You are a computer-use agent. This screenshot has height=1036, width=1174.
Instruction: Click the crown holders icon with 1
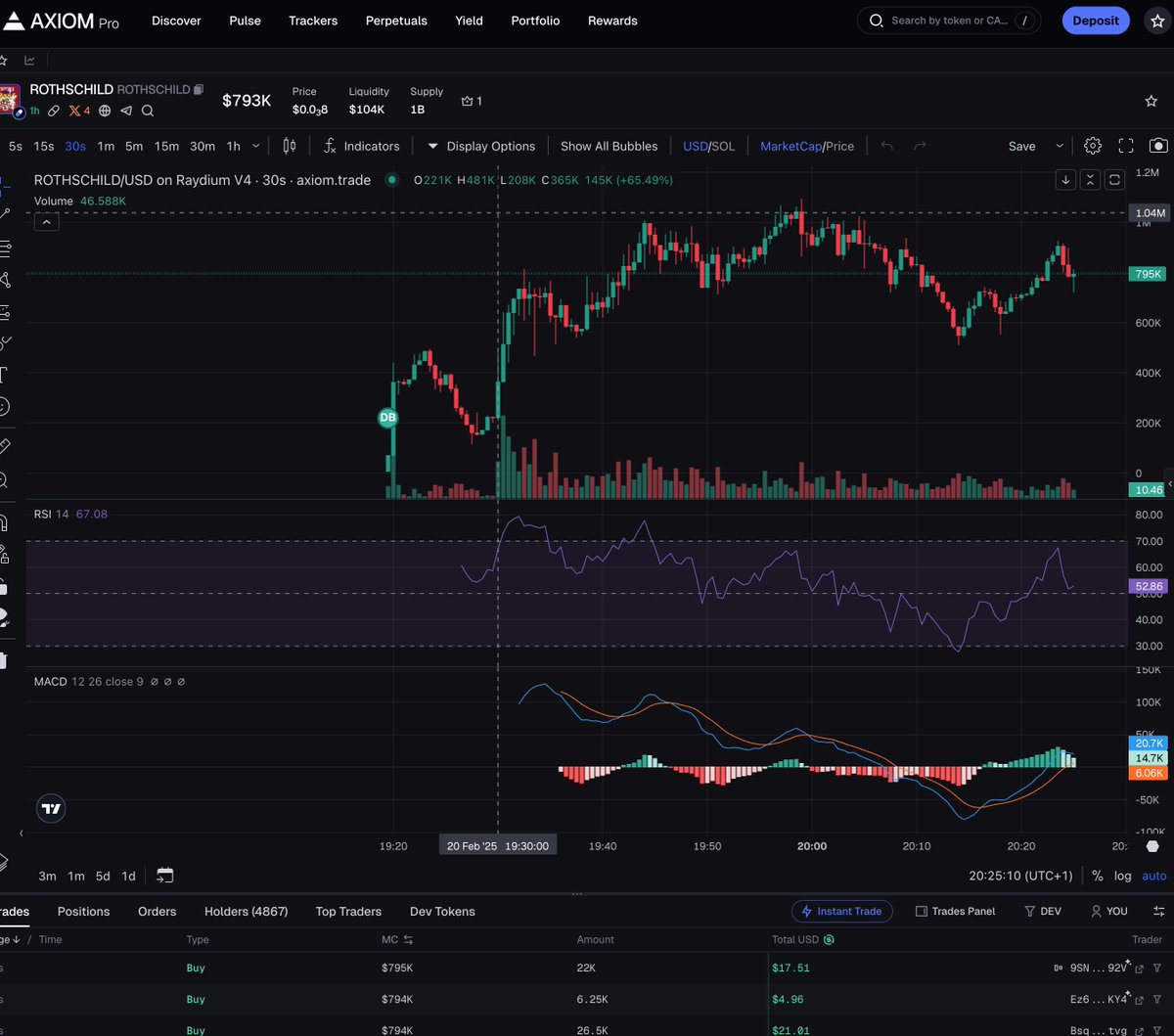tap(472, 101)
